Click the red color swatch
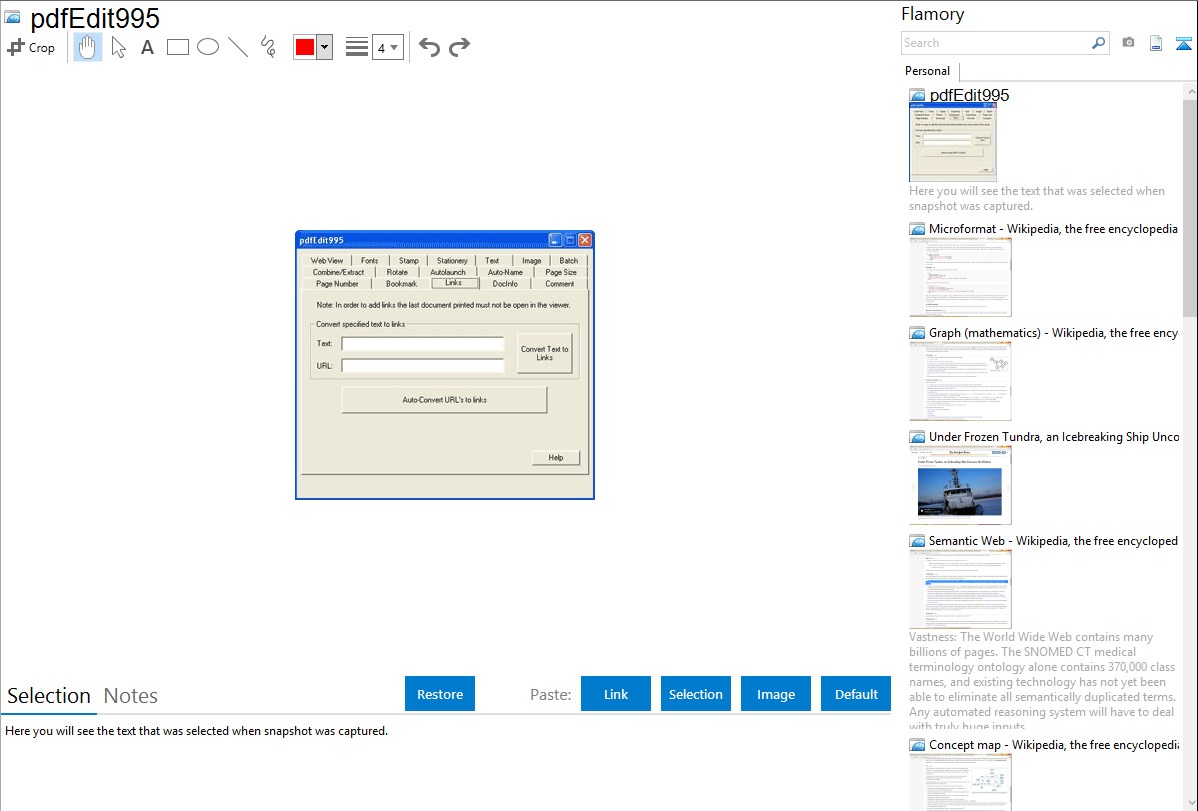This screenshot has height=811, width=1198. click(304, 47)
